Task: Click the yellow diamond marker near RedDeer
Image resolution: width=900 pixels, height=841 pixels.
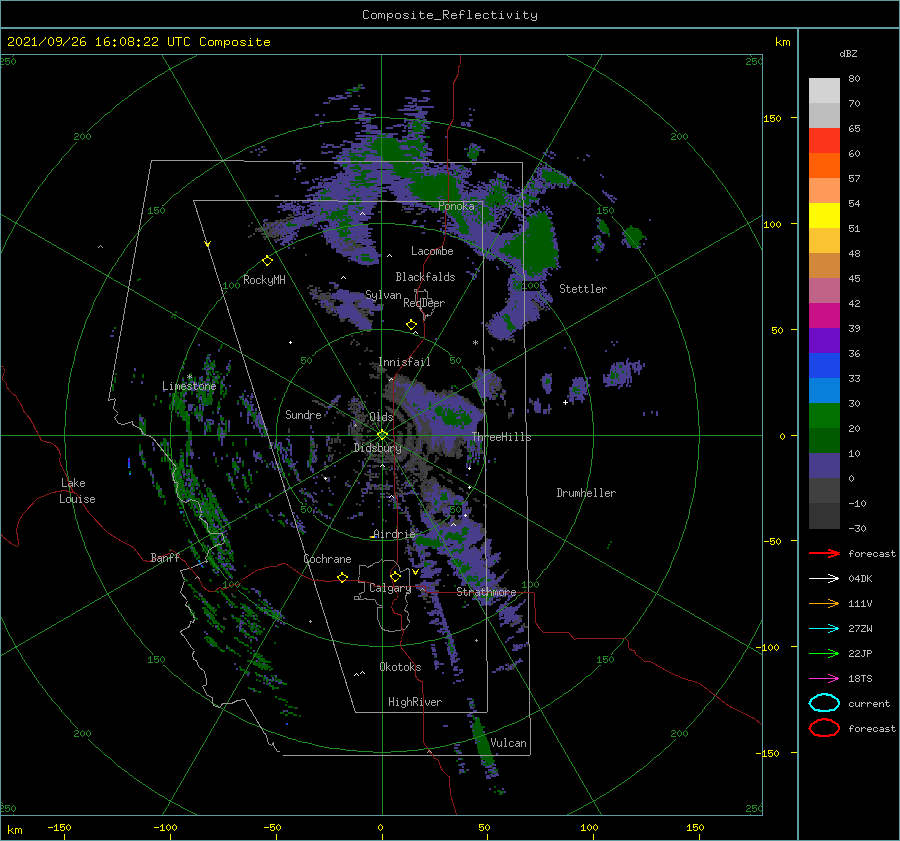Action: [412, 325]
